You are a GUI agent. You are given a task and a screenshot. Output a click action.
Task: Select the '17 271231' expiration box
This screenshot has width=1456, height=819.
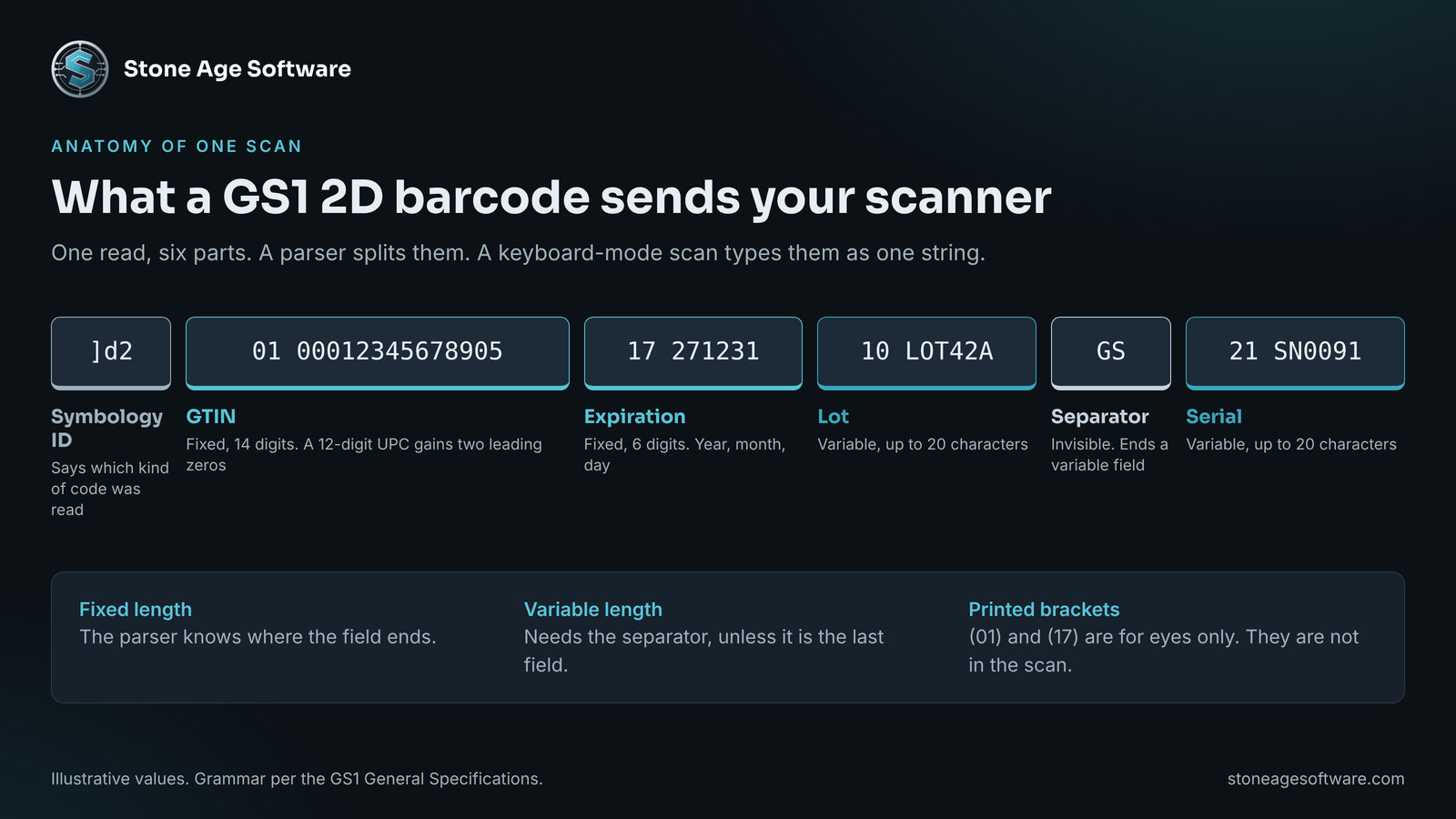pyautogui.click(x=693, y=353)
